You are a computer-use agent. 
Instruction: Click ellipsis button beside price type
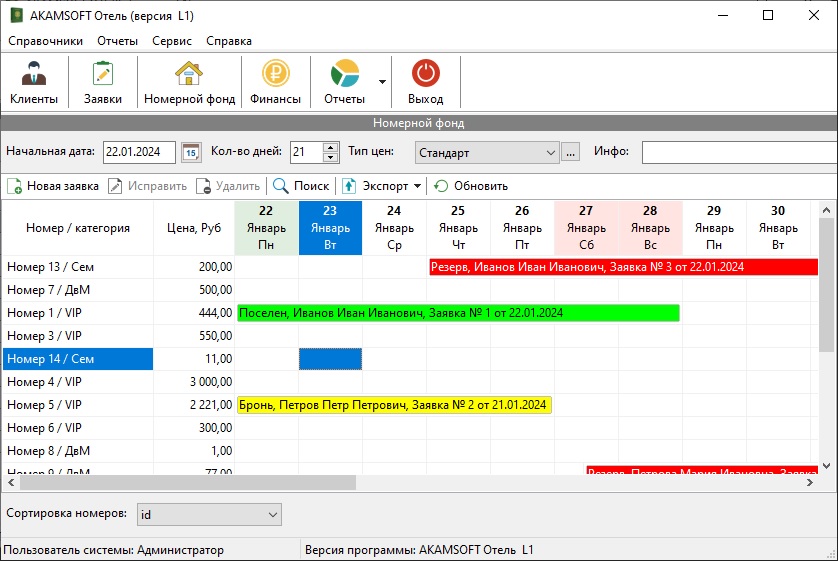click(x=570, y=152)
